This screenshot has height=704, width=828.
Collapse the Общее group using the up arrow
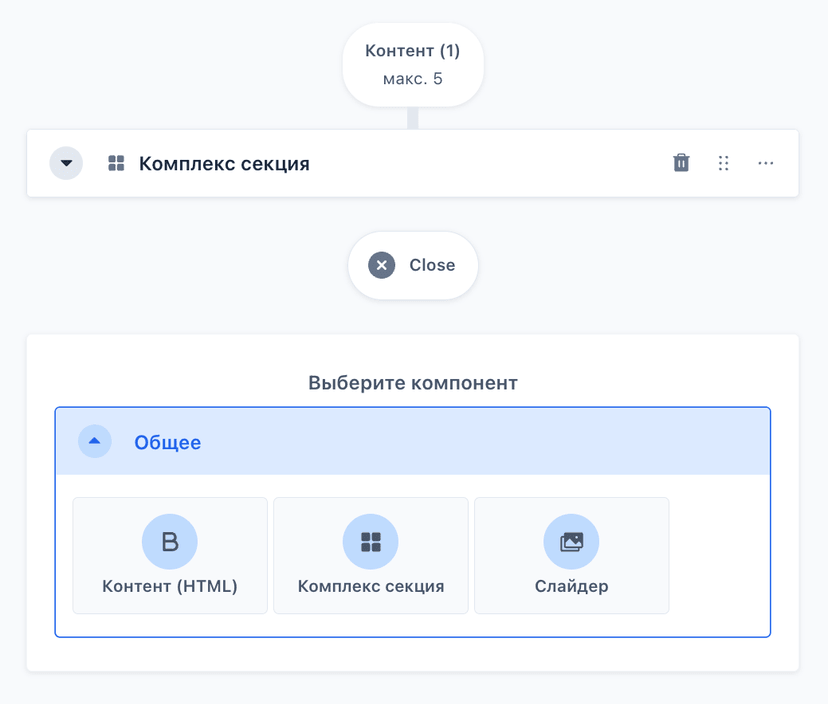(95, 441)
